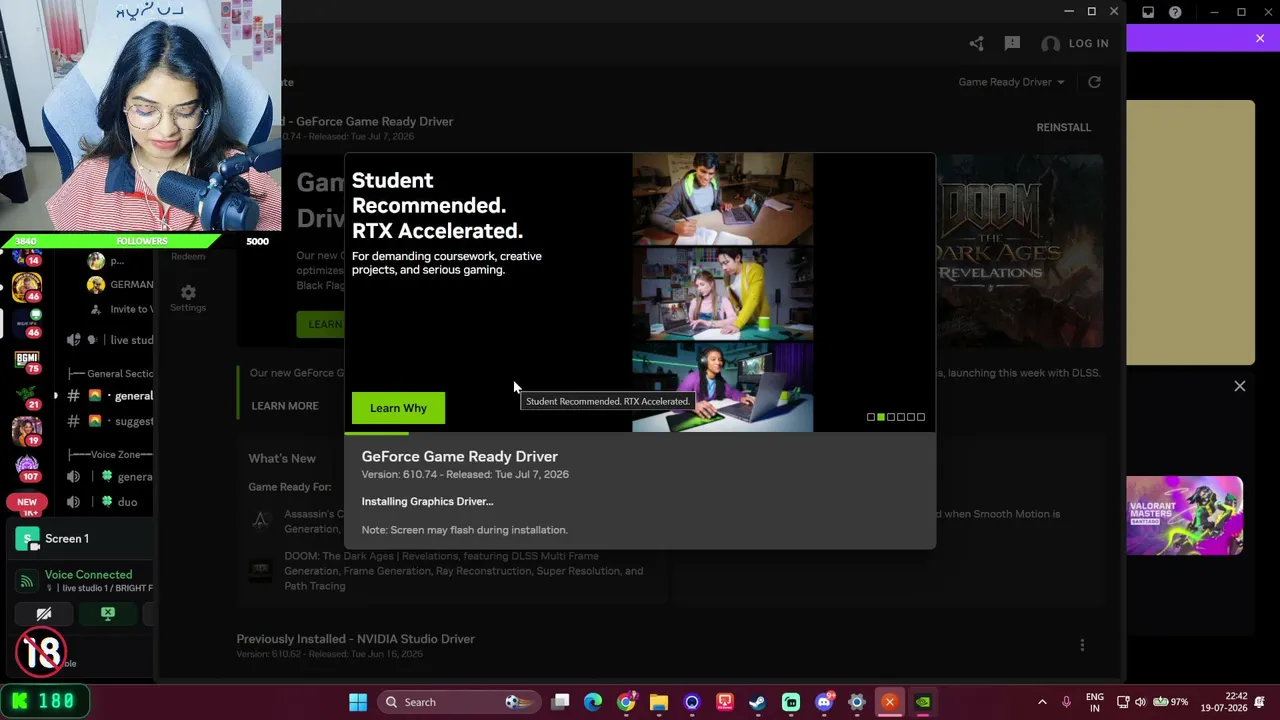Open Discord from the taskbar
Viewport: 1280px width, 720px height.
824,702
